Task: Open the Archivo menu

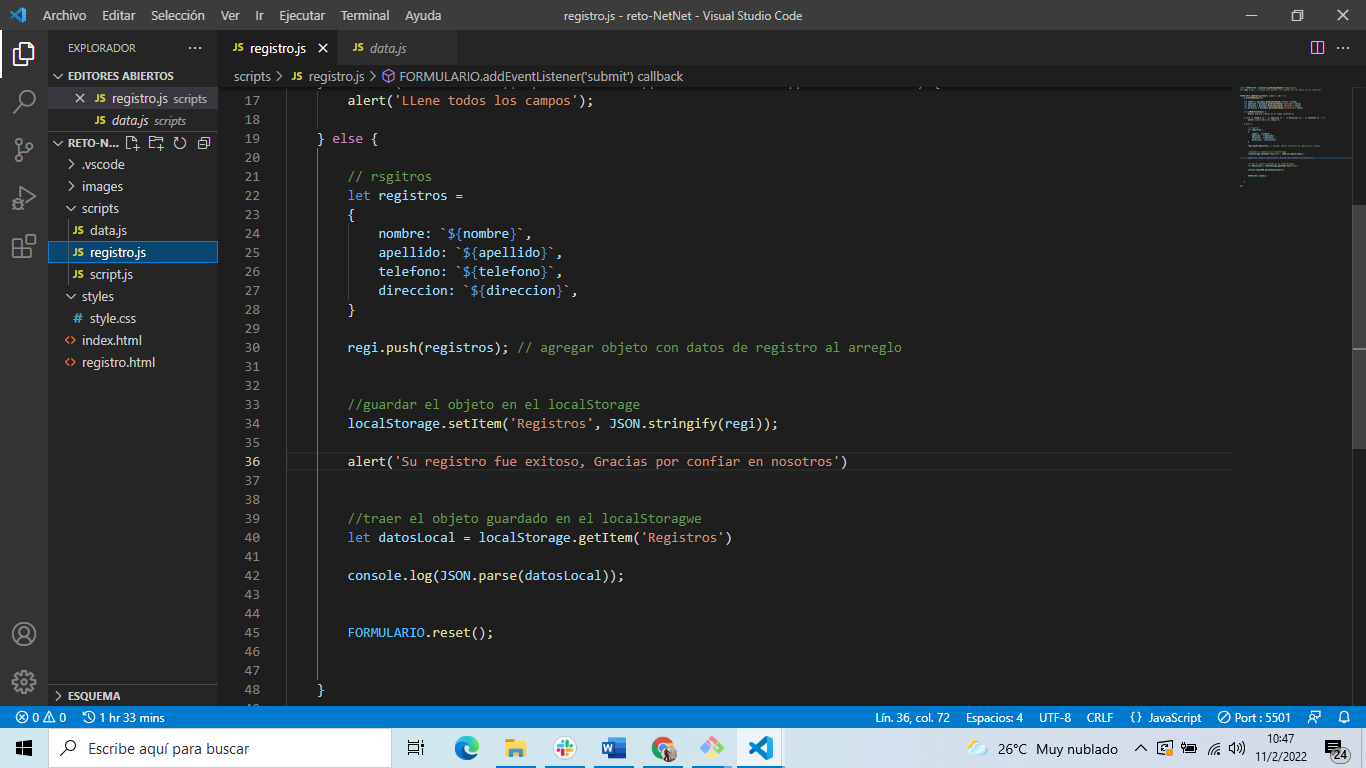Action: 64,15
